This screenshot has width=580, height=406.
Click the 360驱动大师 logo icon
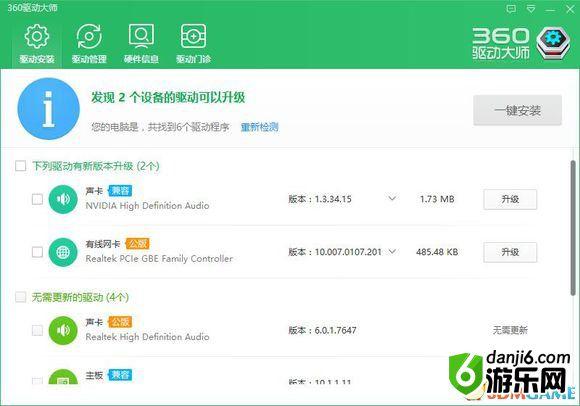(553, 43)
